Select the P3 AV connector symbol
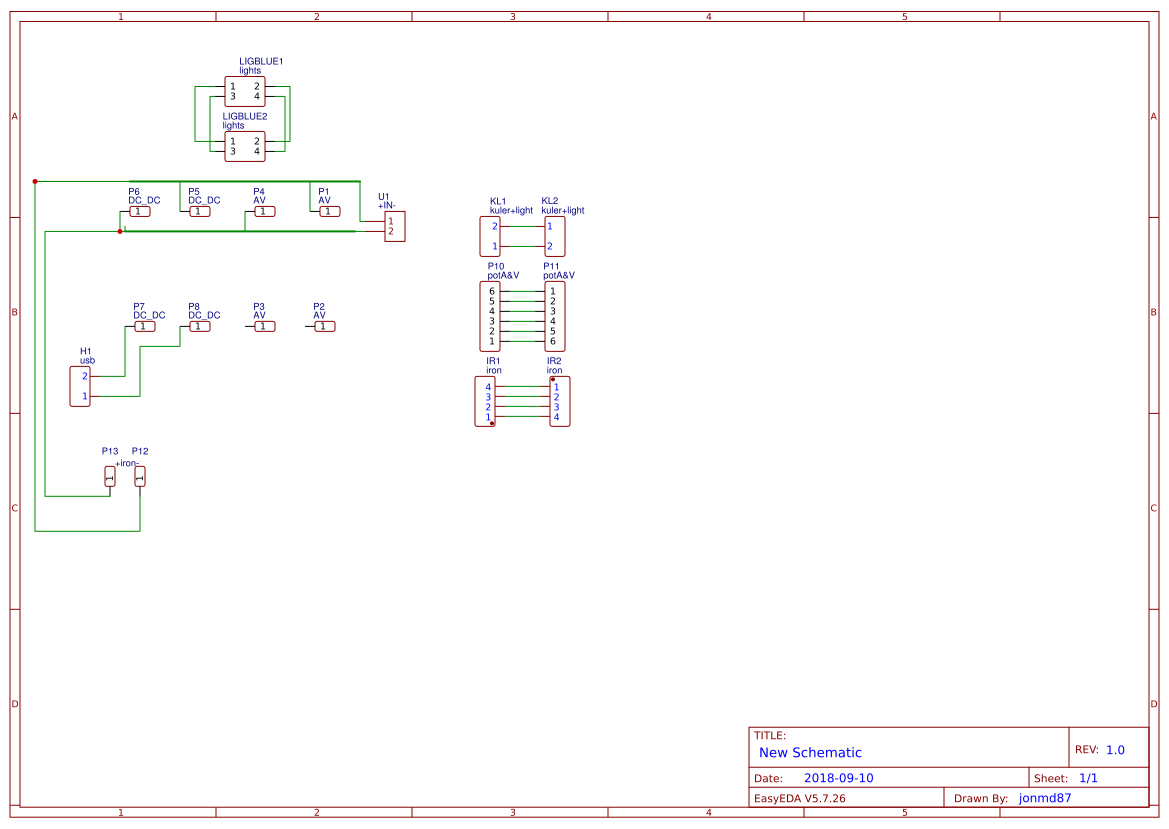Image resolution: width=1169 pixels, height=829 pixels. (x=264, y=325)
